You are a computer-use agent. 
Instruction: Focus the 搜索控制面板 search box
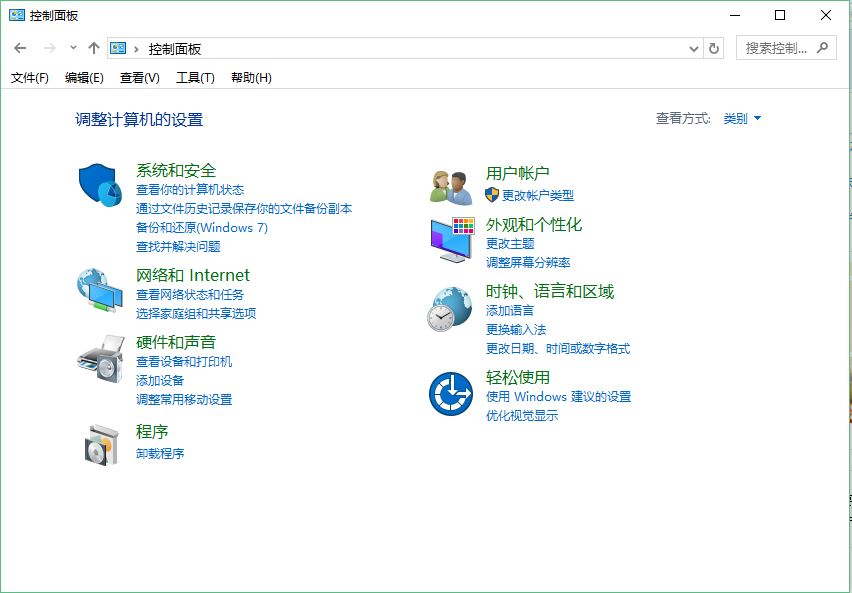[x=786, y=48]
